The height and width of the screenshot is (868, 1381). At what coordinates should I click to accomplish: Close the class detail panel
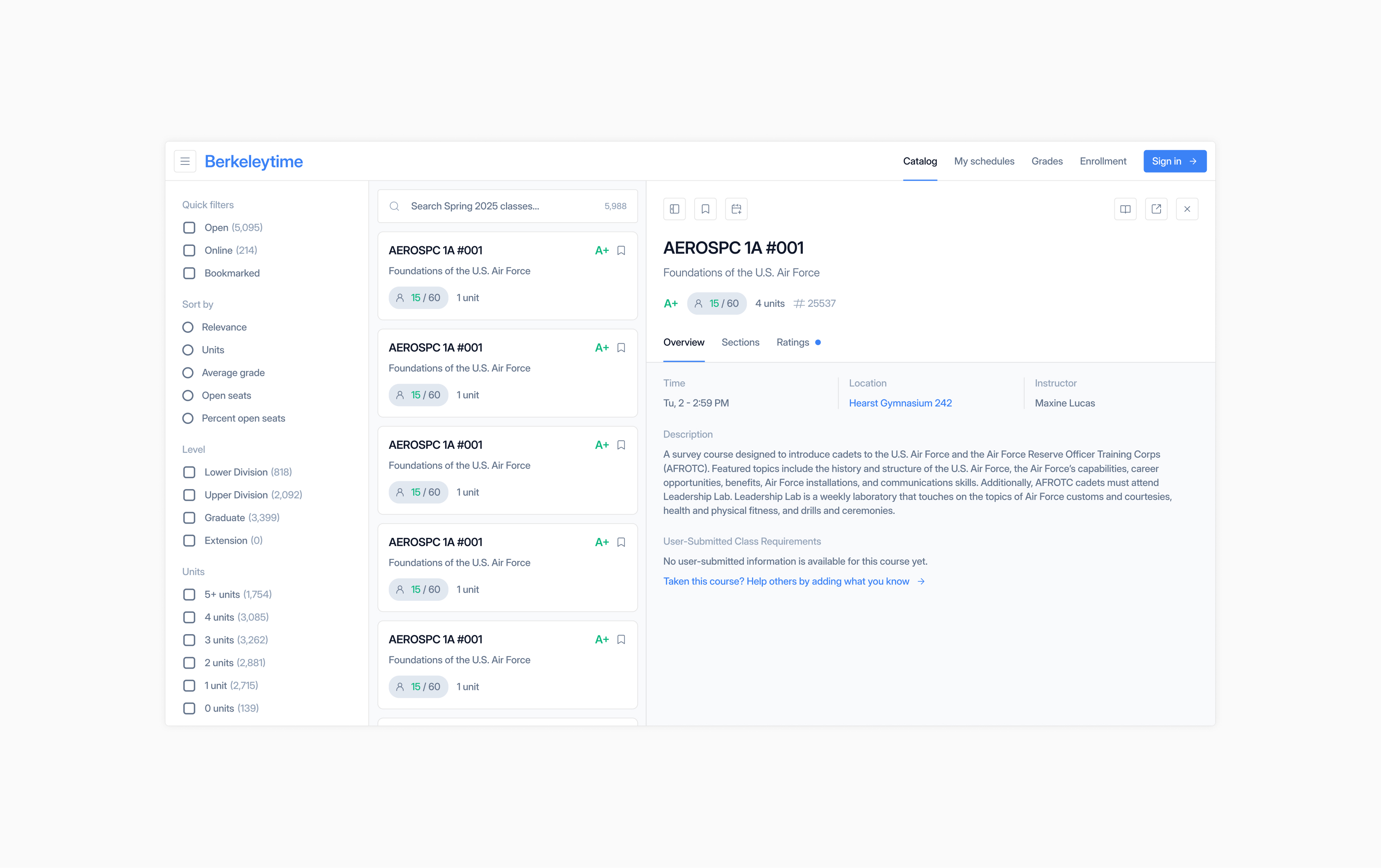1187,209
